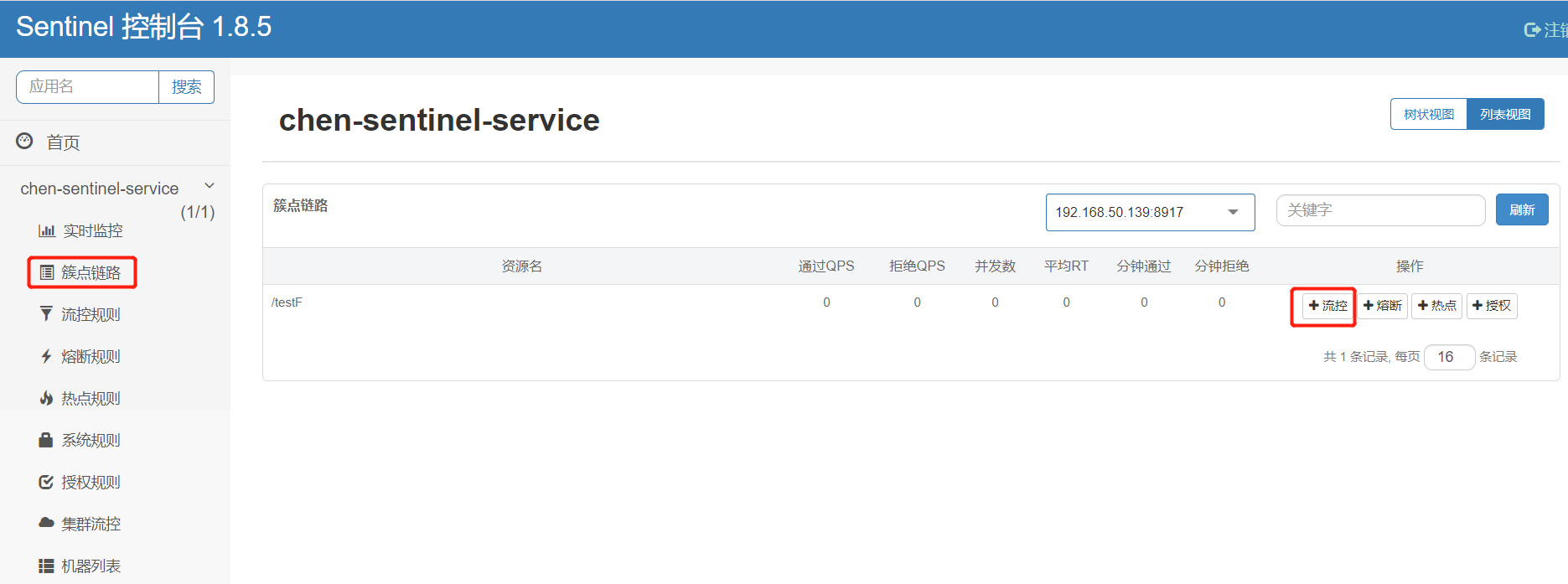Click the (1/1) machine count label
Image resolution: width=1568 pixels, height=584 pixels.
point(198,212)
